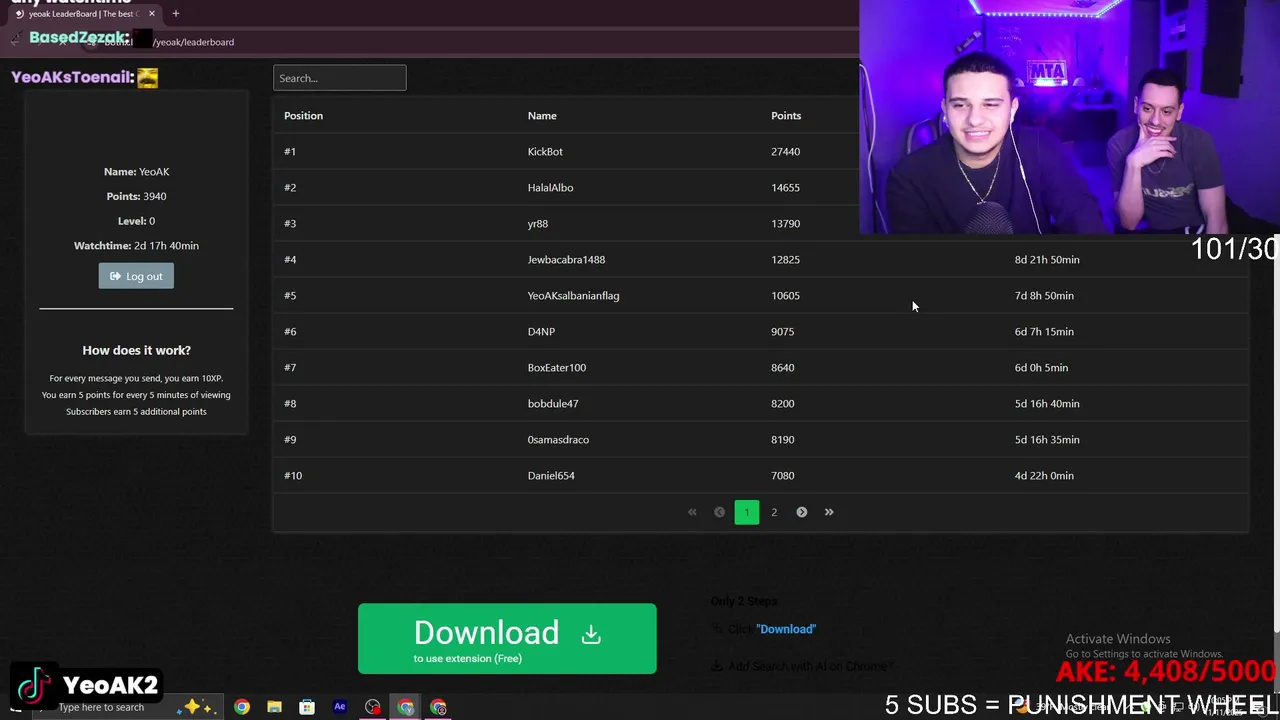Click the 8200 points value
This screenshot has width=1280, height=720.
point(782,404)
